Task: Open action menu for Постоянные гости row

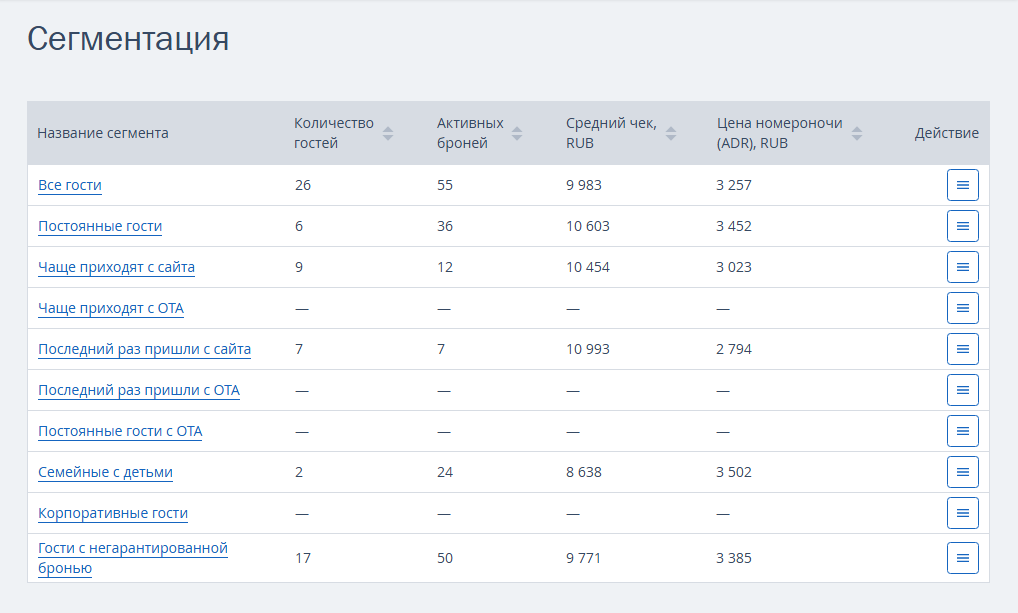Action: tap(962, 226)
